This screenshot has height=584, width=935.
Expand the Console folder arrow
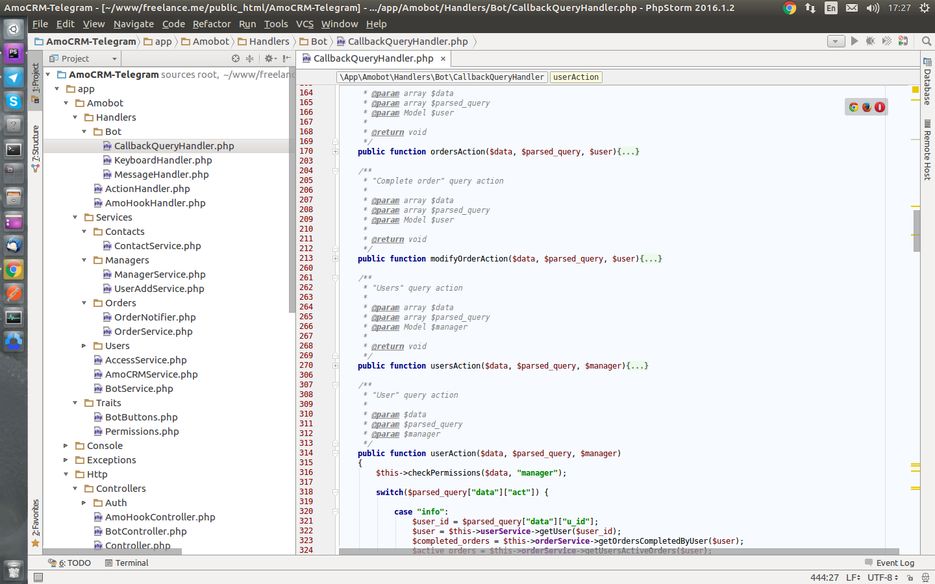click(x=66, y=446)
